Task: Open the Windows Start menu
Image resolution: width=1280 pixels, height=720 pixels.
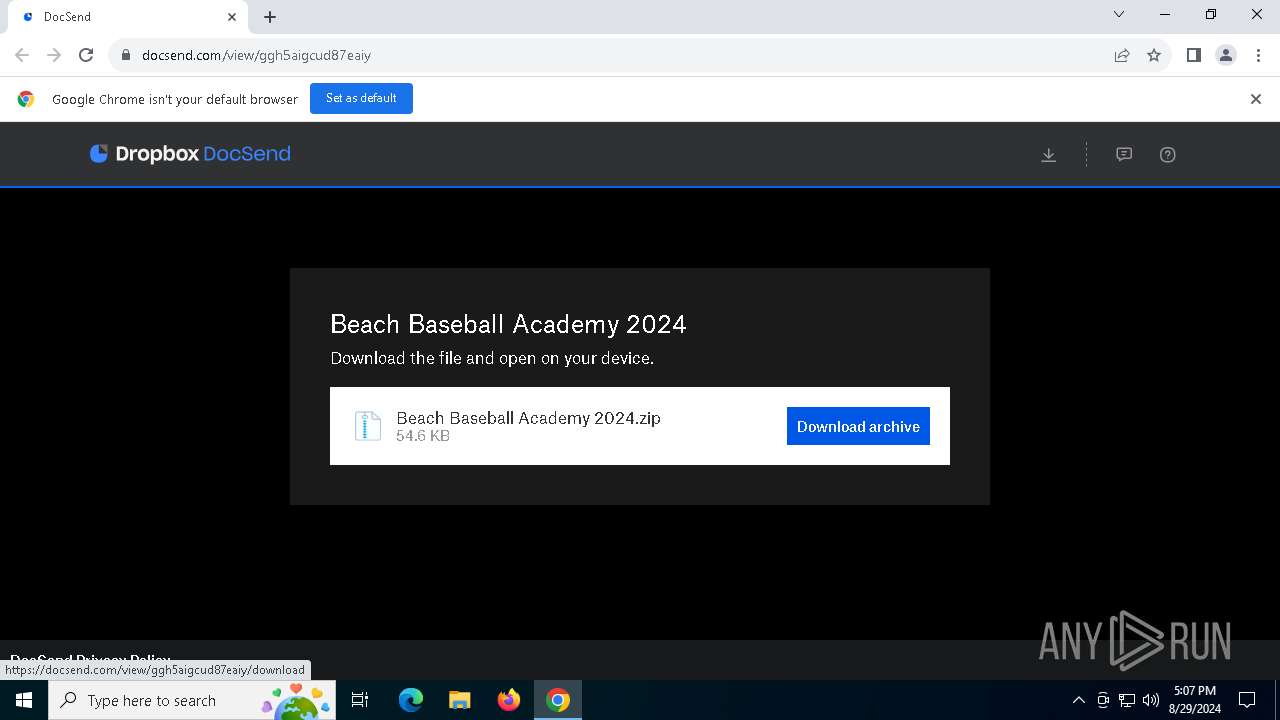Action: pyautogui.click(x=24, y=700)
